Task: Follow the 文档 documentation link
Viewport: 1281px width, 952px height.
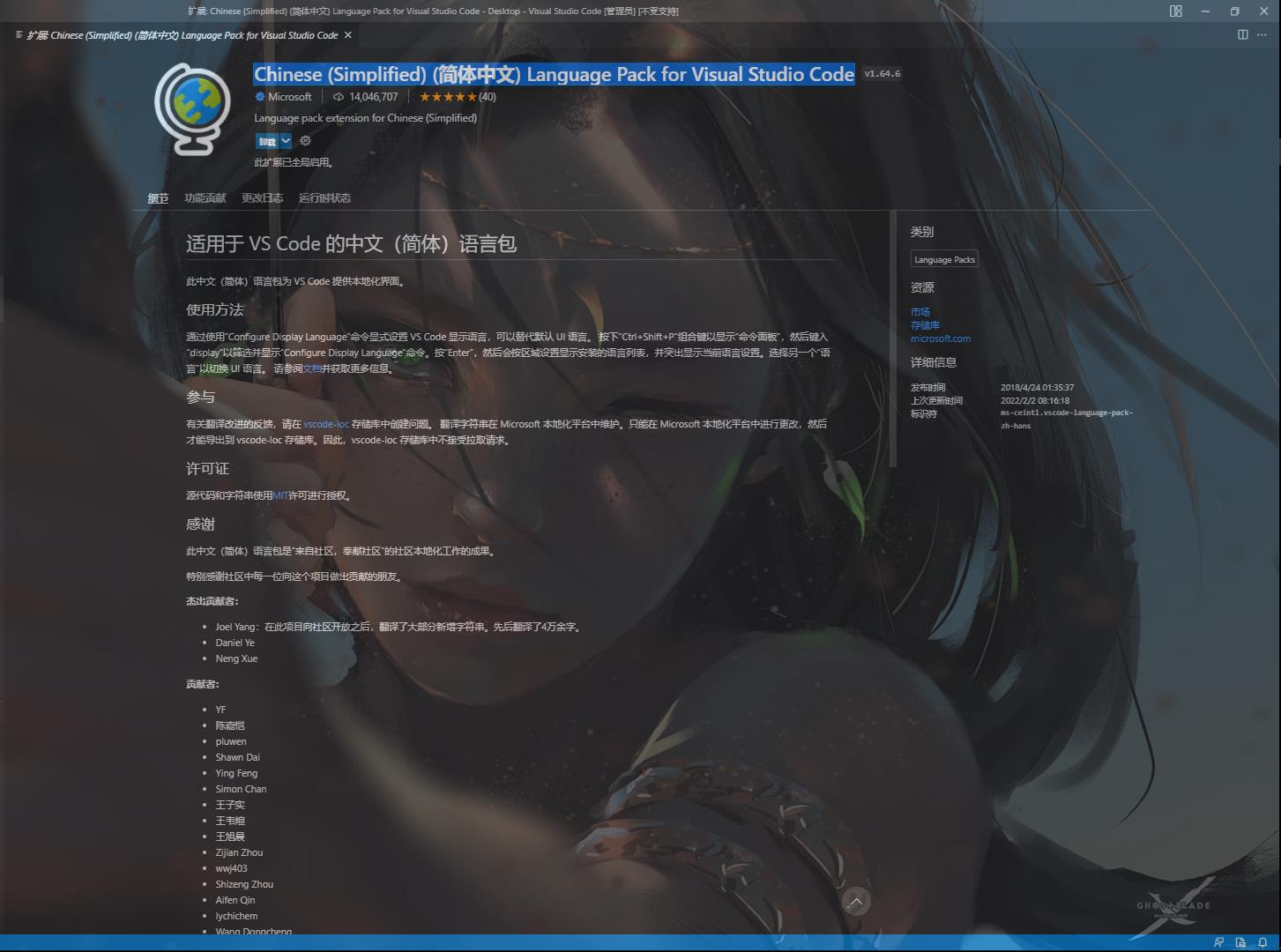Action: click(x=312, y=368)
